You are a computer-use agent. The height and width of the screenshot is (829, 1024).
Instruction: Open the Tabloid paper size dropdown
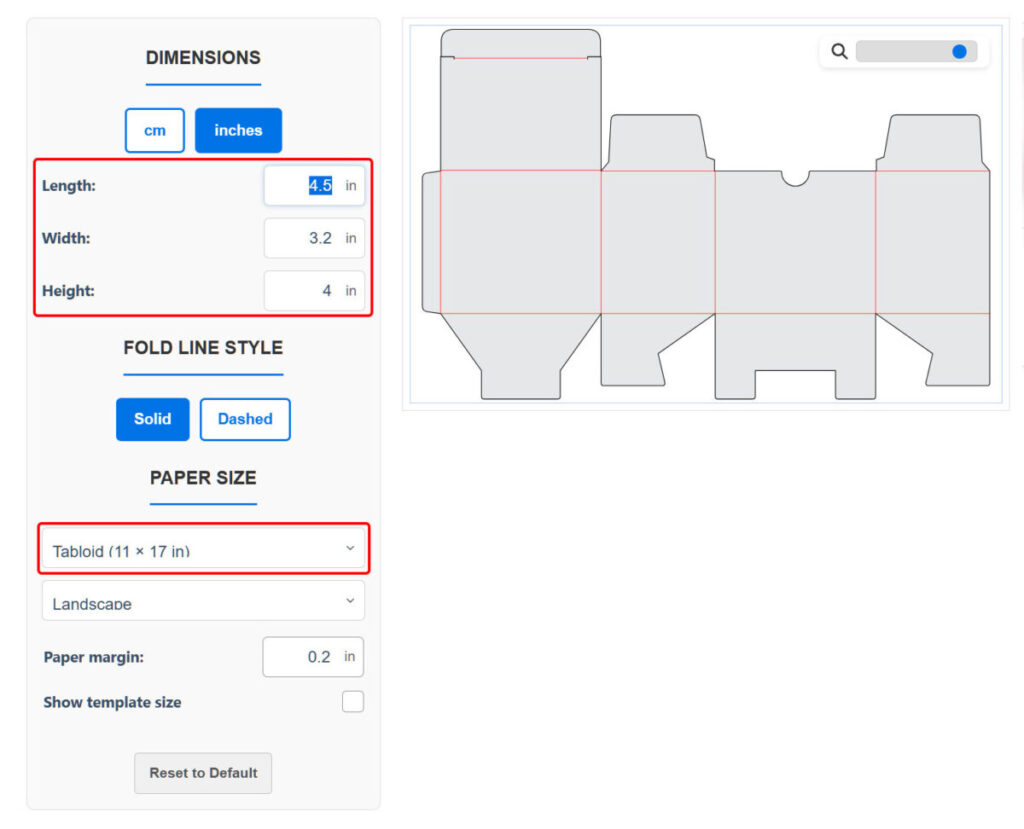[203, 549]
